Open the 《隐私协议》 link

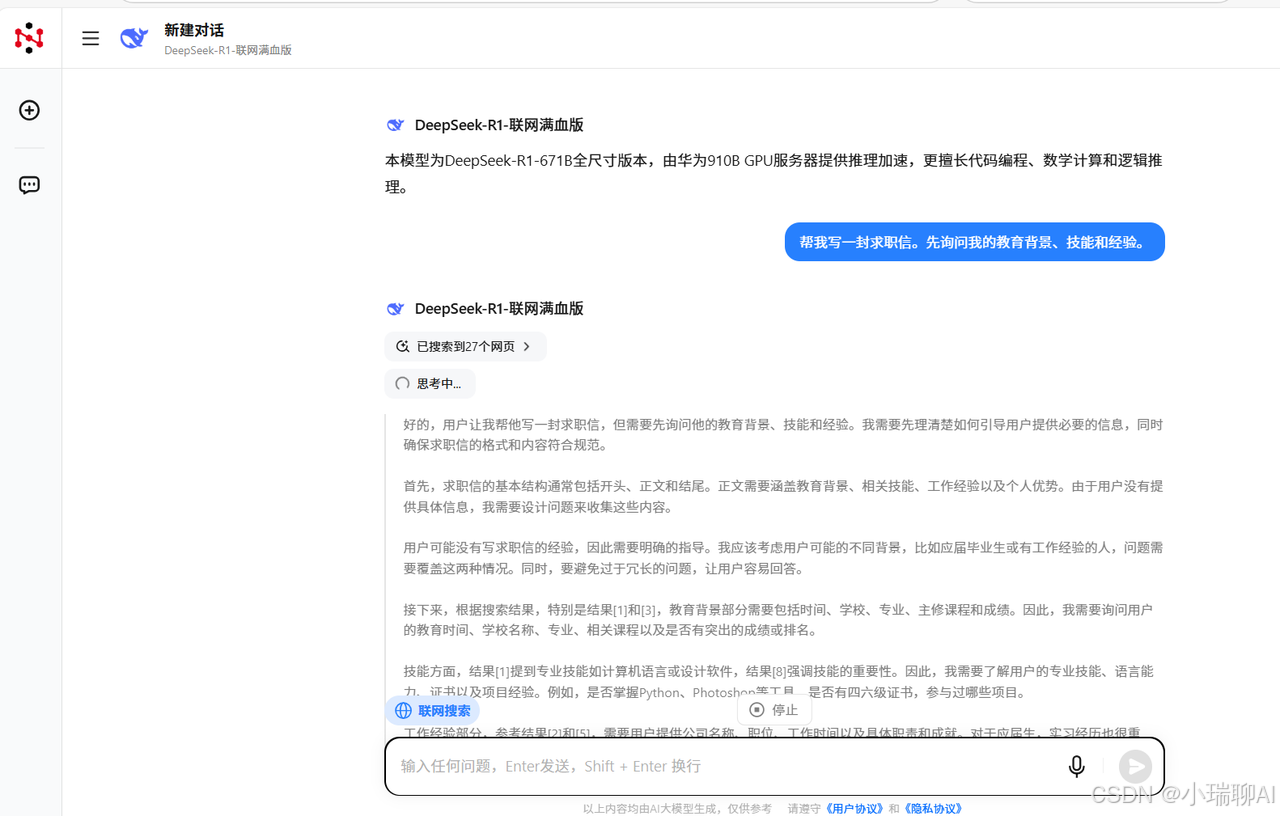(933, 808)
